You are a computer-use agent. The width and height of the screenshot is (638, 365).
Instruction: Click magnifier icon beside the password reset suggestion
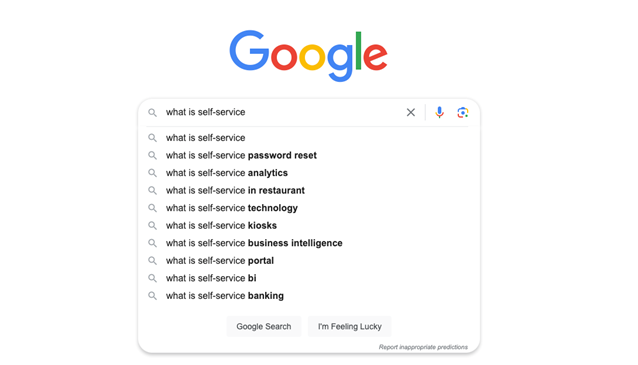(x=152, y=155)
